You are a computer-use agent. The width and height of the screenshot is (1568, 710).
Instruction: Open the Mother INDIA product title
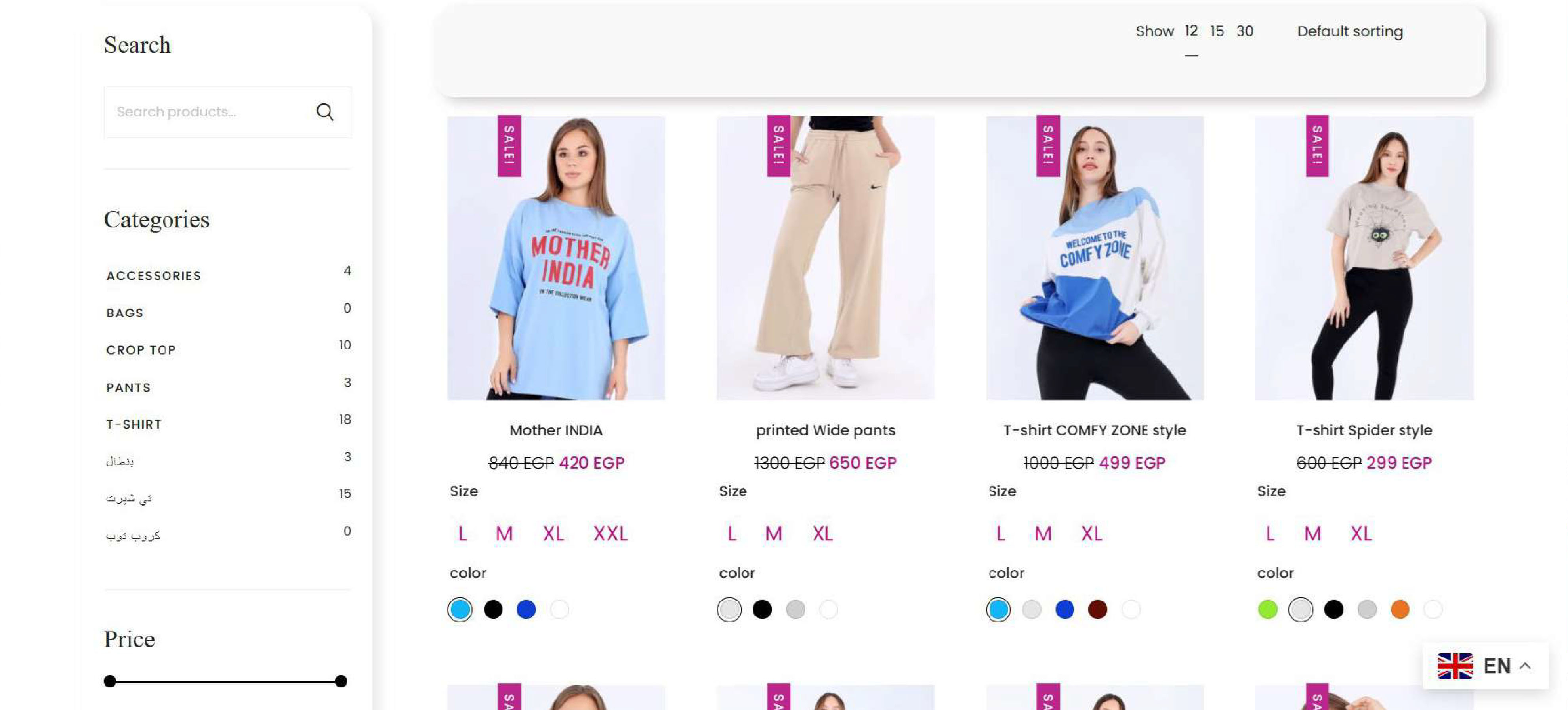click(556, 431)
